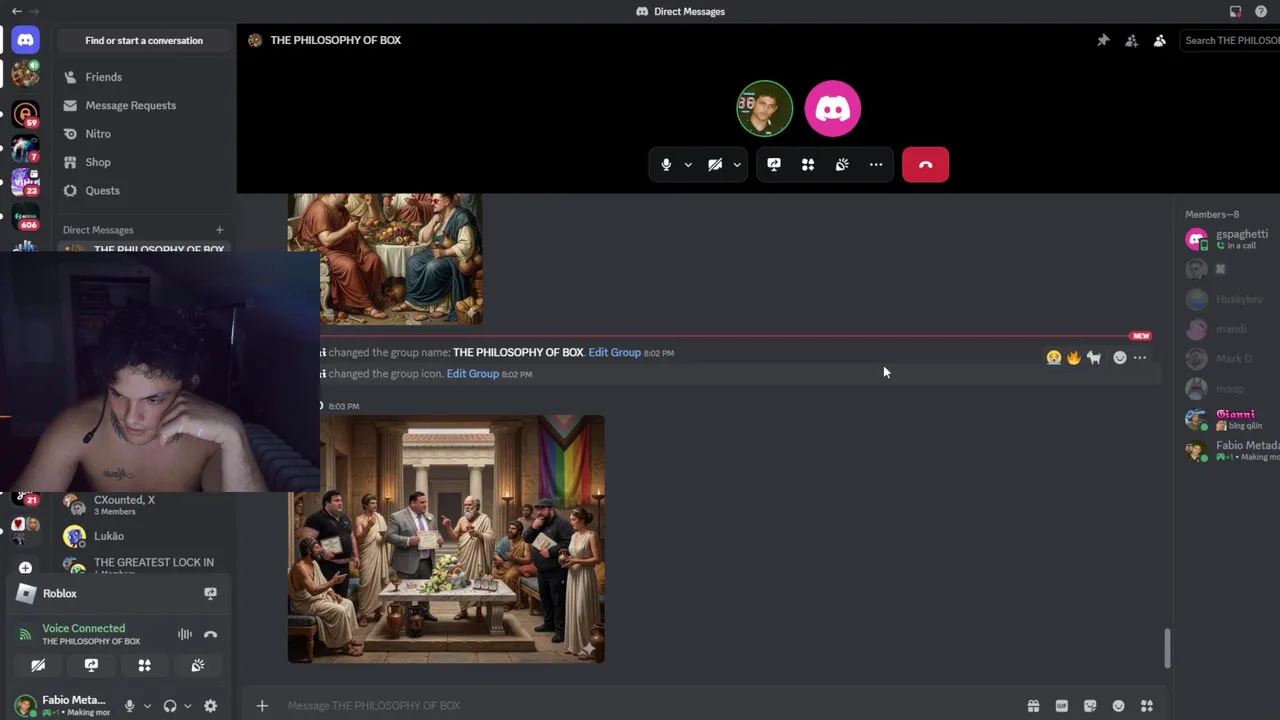Mute microphone in user panel
Viewport: 1280px width, 720px height.
[x=129, y=706]
